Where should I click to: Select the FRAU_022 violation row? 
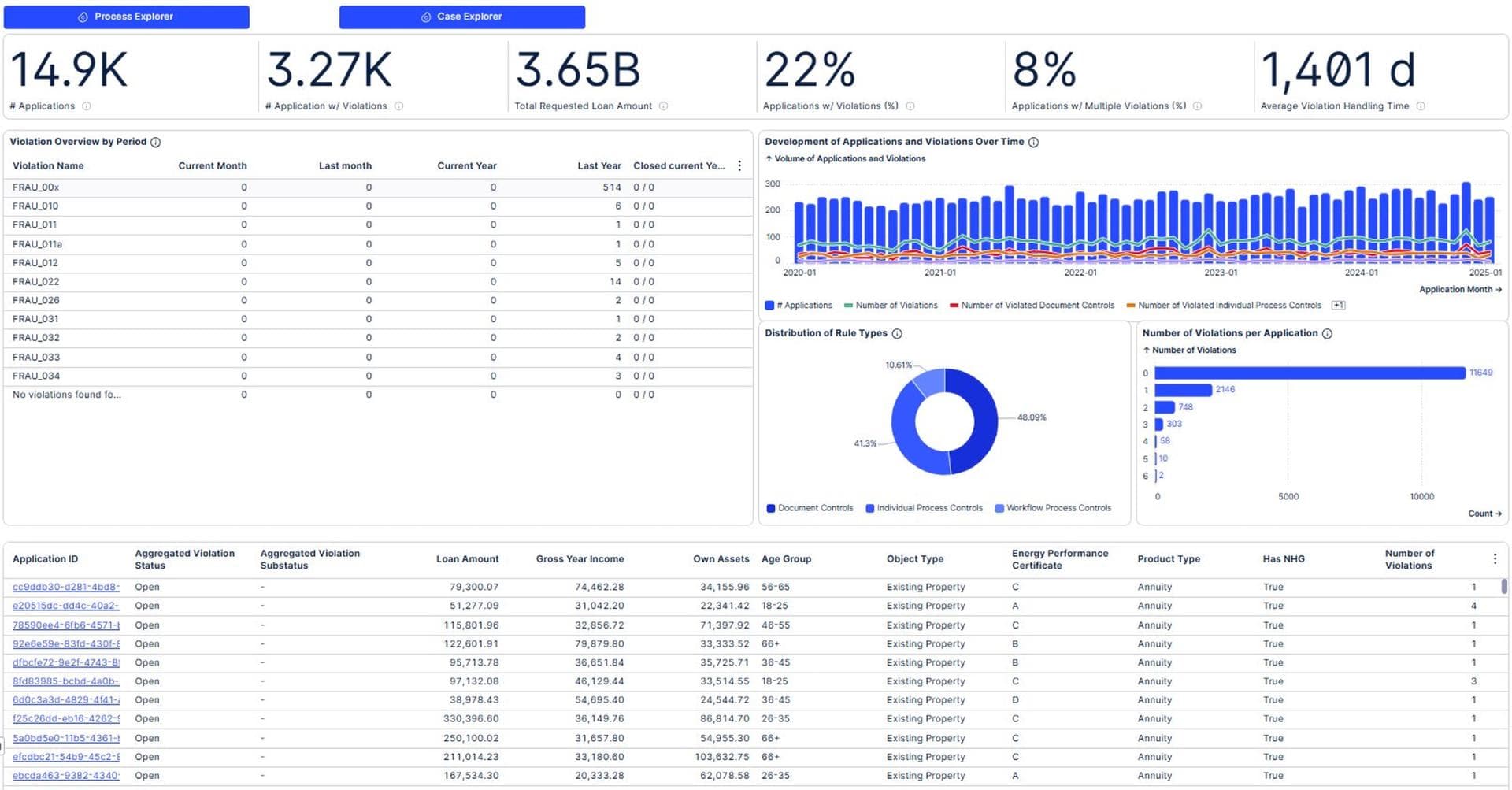pyautogui.click(x=378, y=282)
